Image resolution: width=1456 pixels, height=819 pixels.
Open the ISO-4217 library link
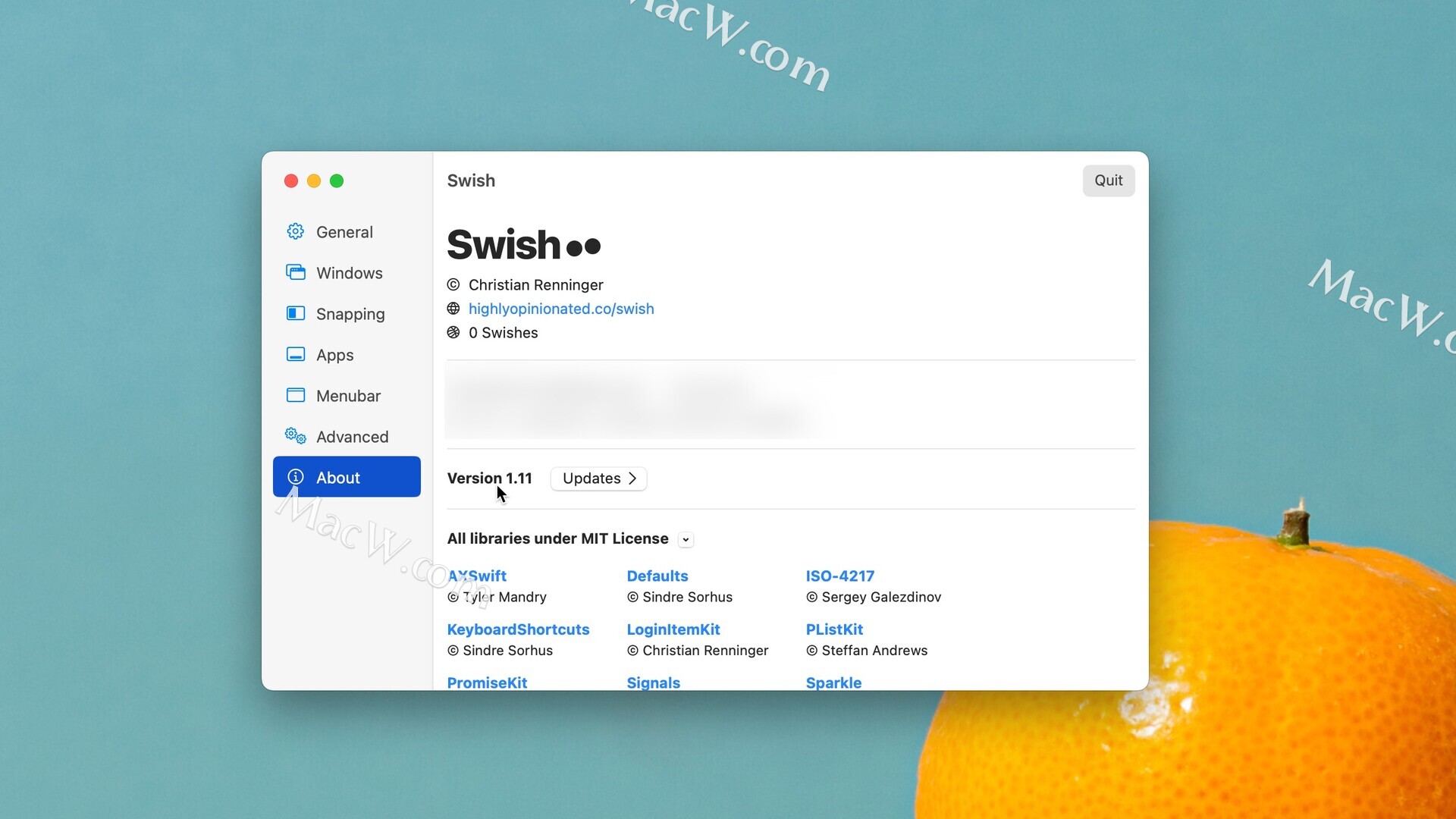pos(840,576)
